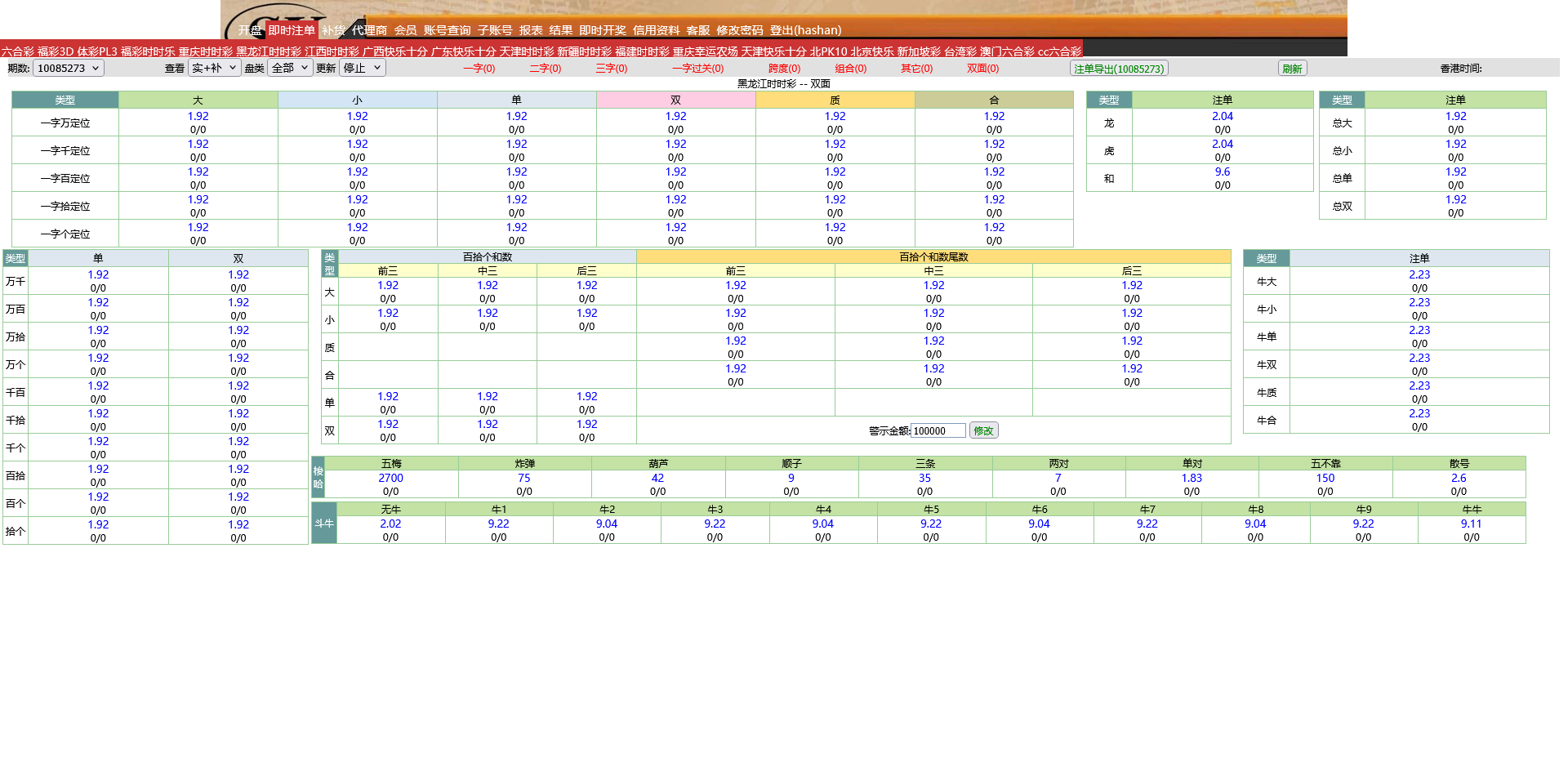Open the 修改密码 menu item
Viewport: 1568px width, 780px height.
tap(740, 30)
